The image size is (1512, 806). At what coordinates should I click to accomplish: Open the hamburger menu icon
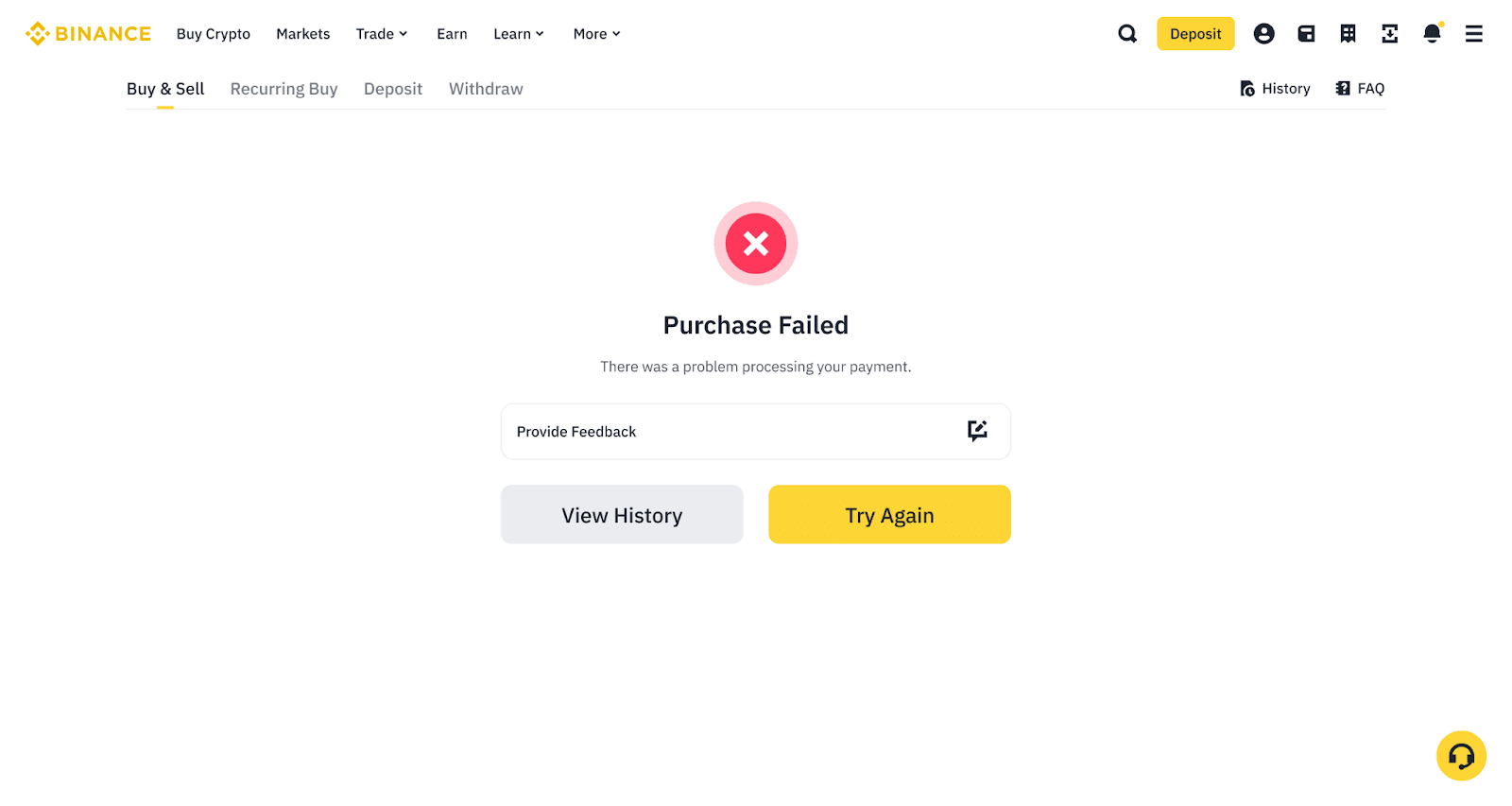coord(1473,34)
